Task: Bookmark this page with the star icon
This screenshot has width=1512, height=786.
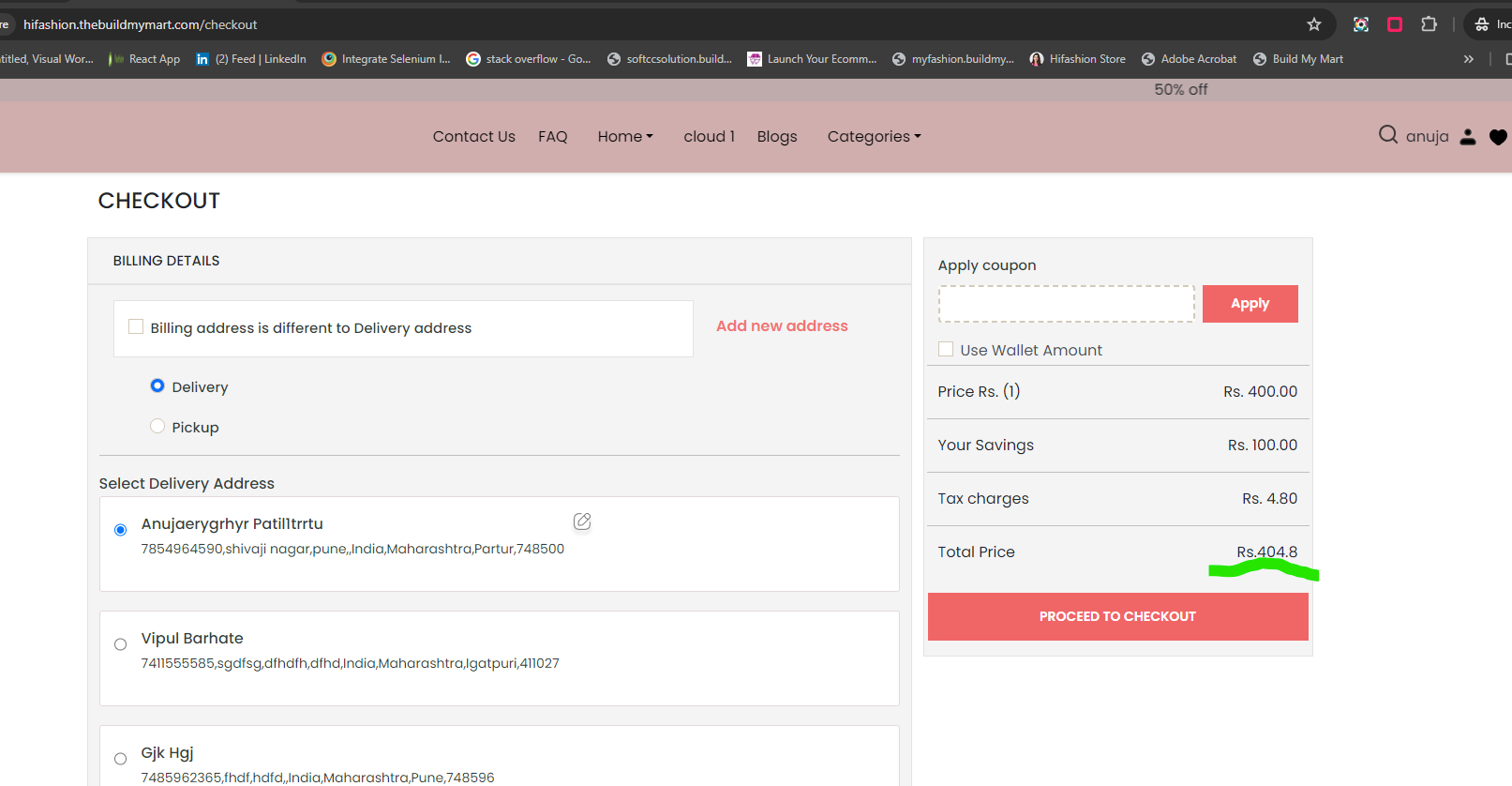Action: coord(1314,24)
